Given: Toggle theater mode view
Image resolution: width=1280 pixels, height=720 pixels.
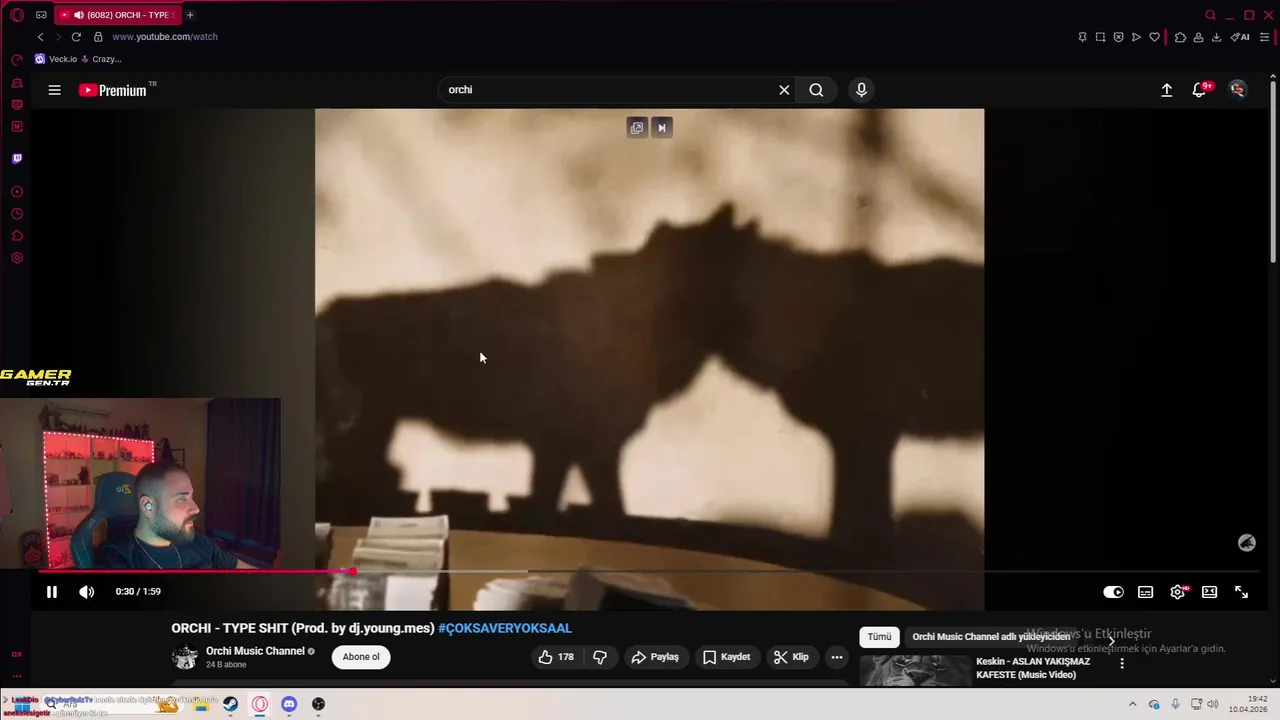Looking at the screenshot, I should point(1210,592).
